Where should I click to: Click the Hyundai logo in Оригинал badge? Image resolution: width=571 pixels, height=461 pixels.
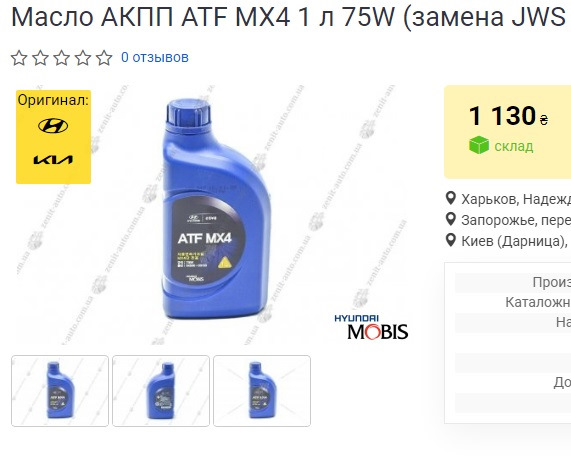click(x=53, y=126)
